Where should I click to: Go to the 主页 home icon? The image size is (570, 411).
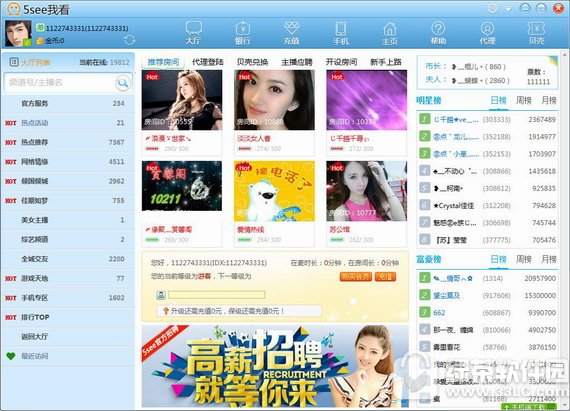390,33
